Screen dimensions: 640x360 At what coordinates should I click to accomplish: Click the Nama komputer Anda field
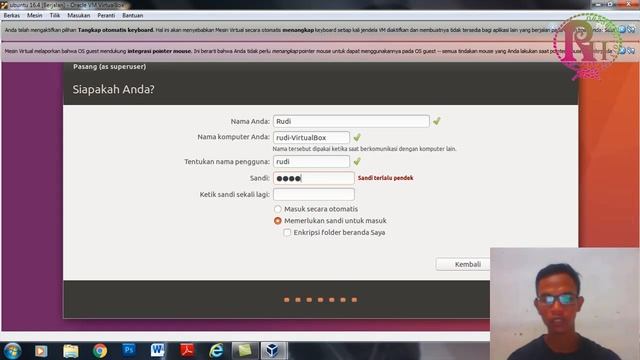[311, 138]
